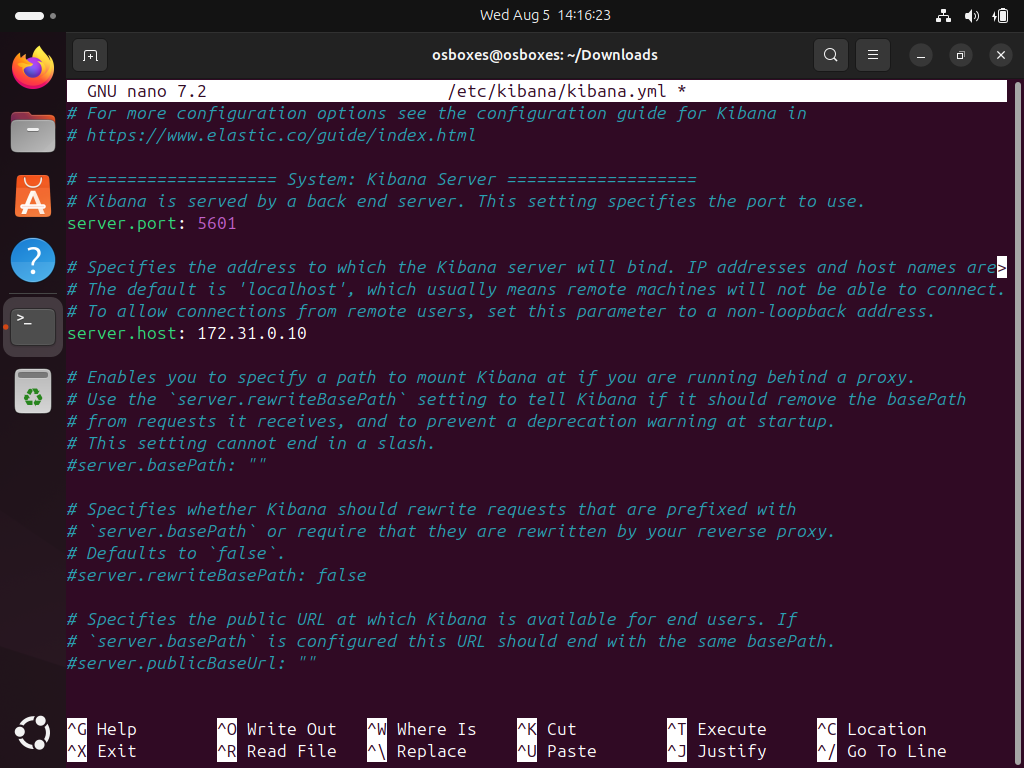The image size is (1024, 768).
Task: Click the server.port key text
Action: [x=121, y=223]
